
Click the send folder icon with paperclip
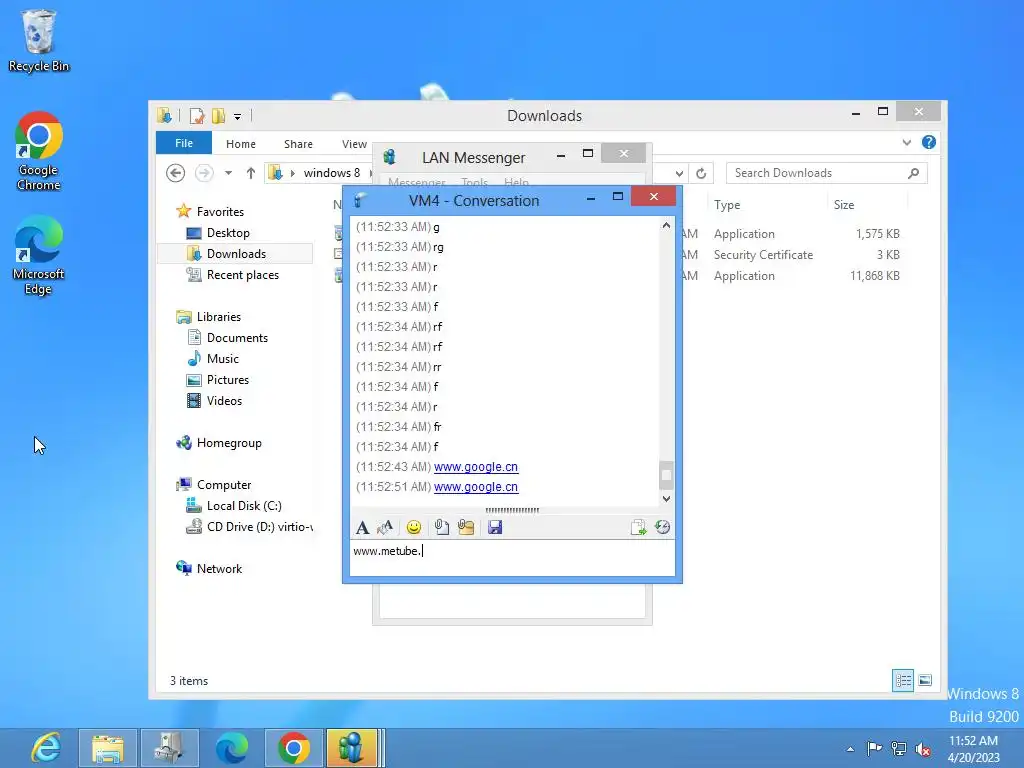[466, 528]
